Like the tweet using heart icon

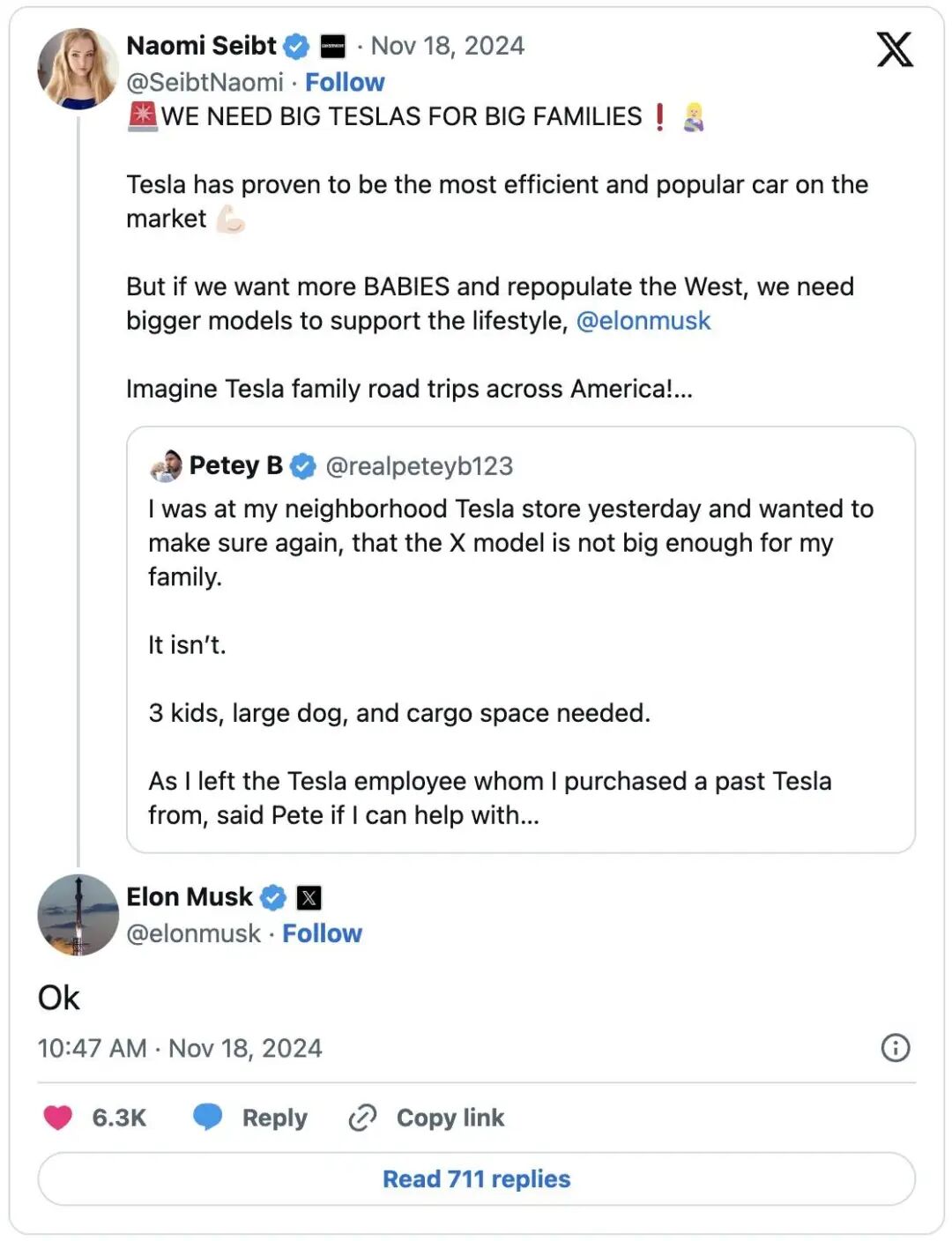tap(58, 1117)
